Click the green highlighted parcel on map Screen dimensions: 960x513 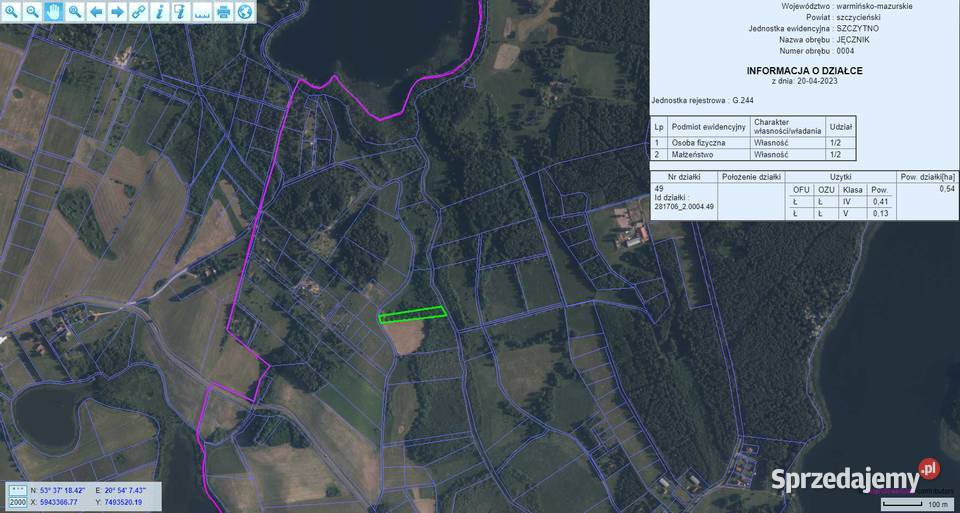(x=412, y=314)
